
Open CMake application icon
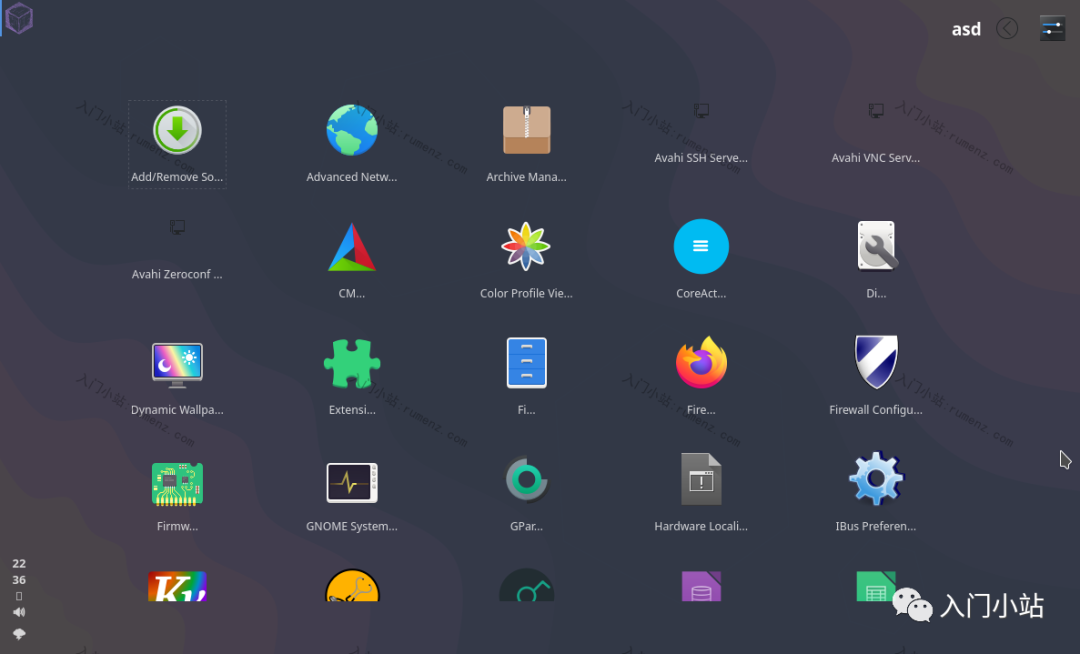[x=352, y=246]
